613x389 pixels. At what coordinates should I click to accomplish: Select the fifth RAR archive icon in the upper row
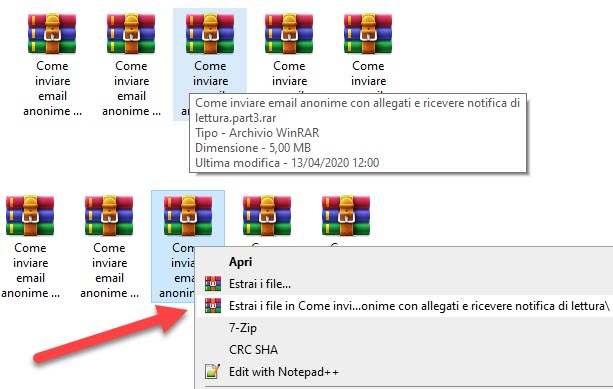point(368,34)
